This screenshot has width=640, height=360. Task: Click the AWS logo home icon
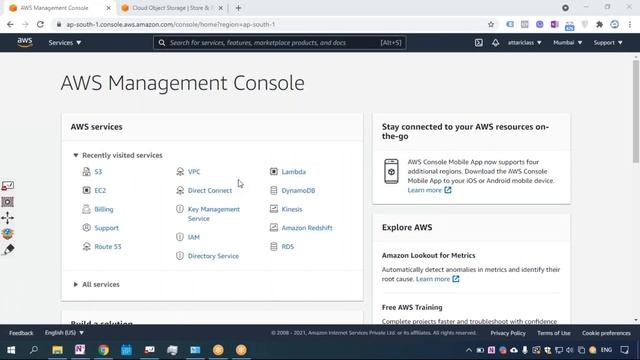(24, 42)
